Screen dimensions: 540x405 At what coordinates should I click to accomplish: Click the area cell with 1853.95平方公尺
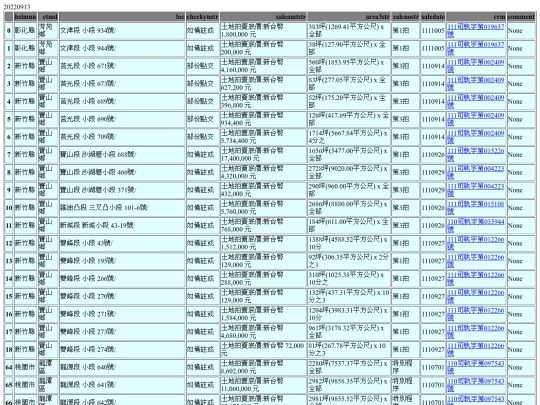click(x=349, y=66)
